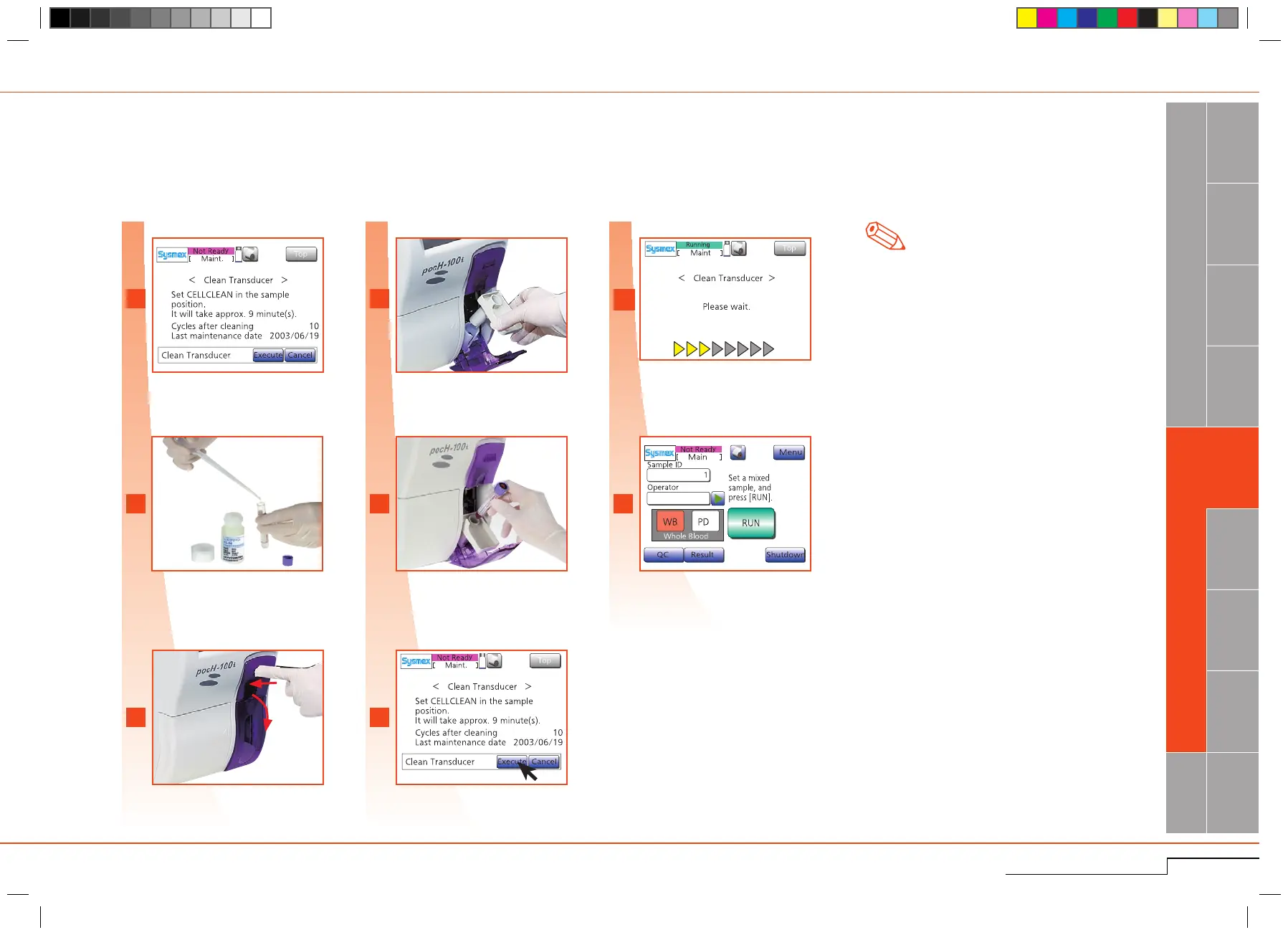
Task: Open the pipette dispensing photo
Action: (237, 503)
